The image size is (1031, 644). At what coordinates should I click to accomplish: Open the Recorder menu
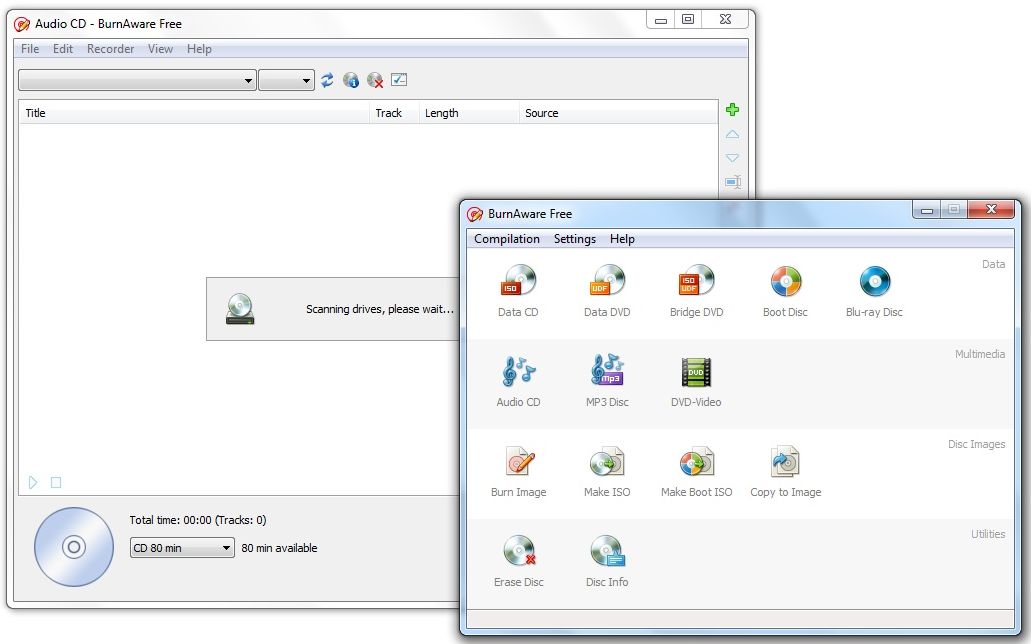tap(110, 49)
